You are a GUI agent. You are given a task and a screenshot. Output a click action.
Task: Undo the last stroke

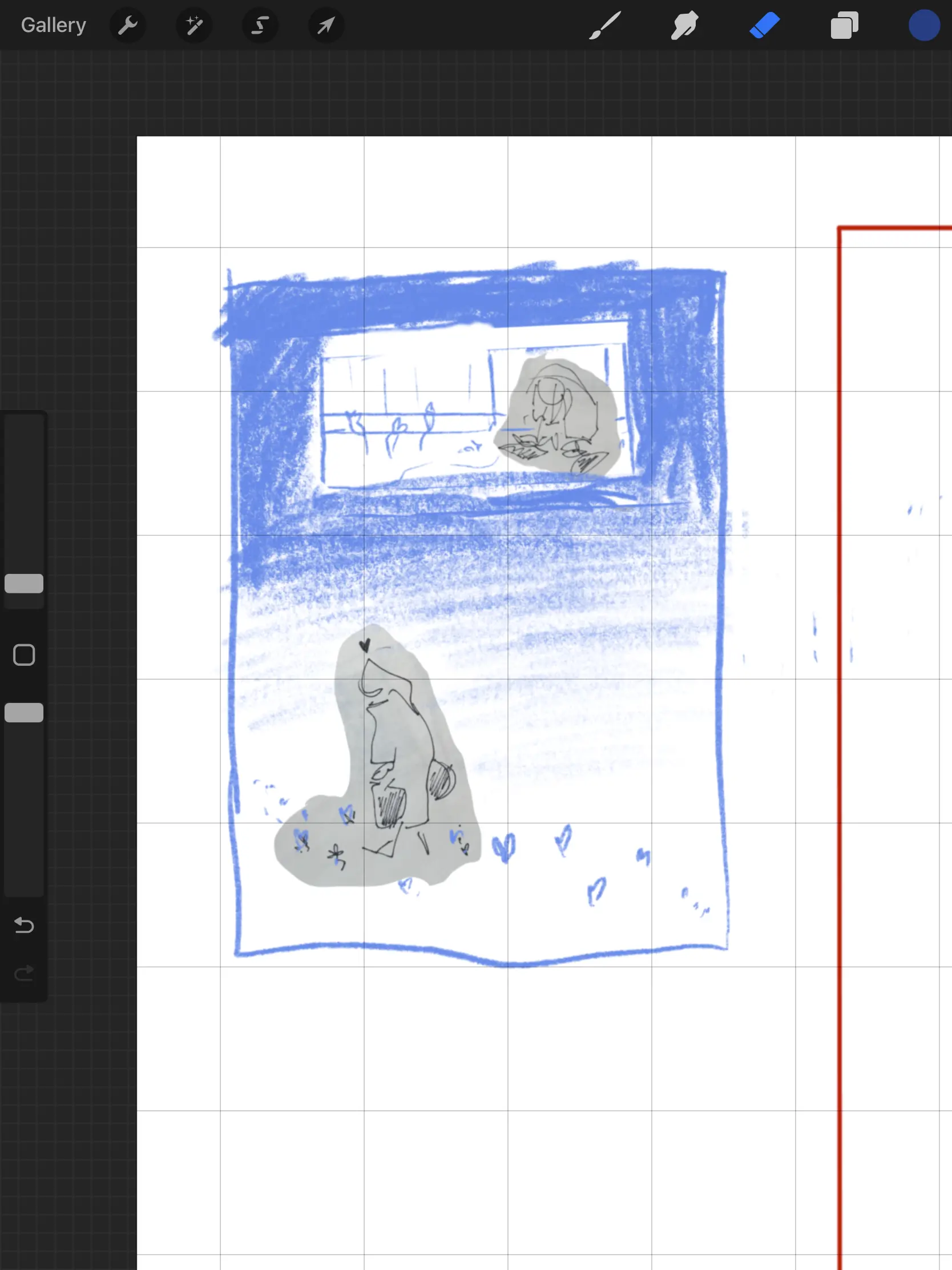click(24, 925)
